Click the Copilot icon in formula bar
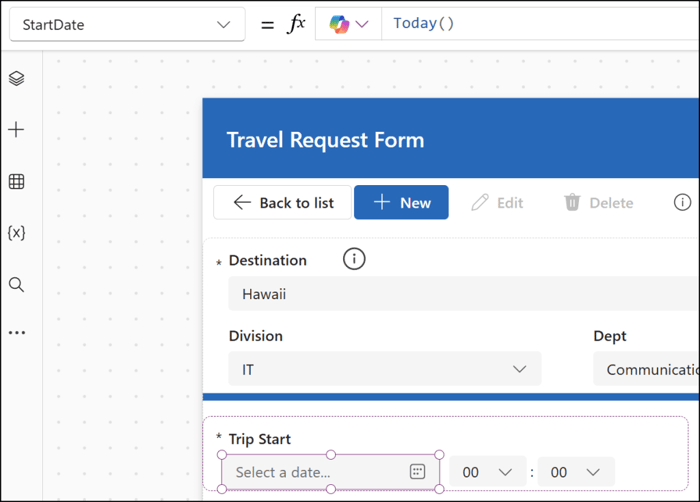 (340, 24)
